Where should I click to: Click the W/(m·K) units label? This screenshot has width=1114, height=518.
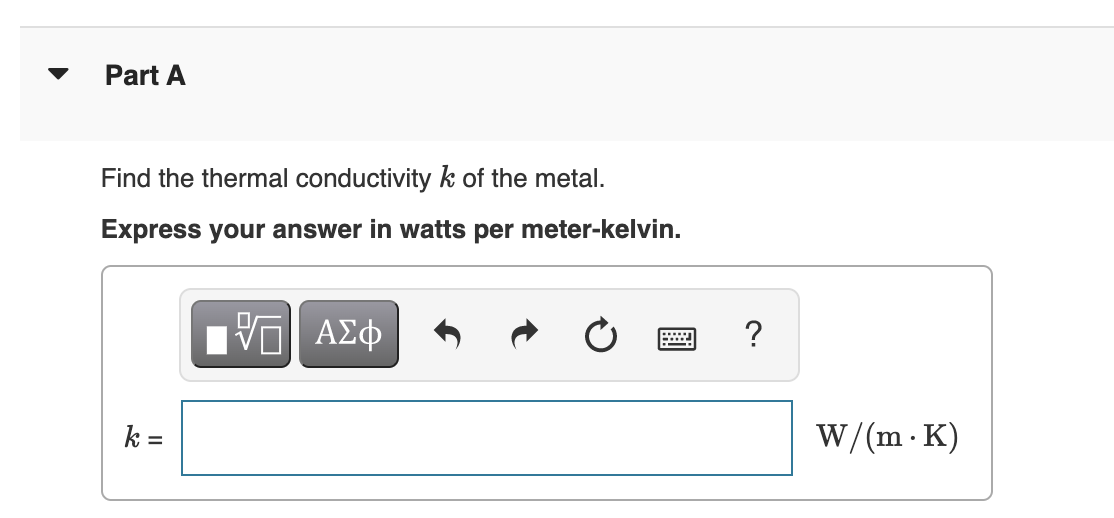click(887, 436)
